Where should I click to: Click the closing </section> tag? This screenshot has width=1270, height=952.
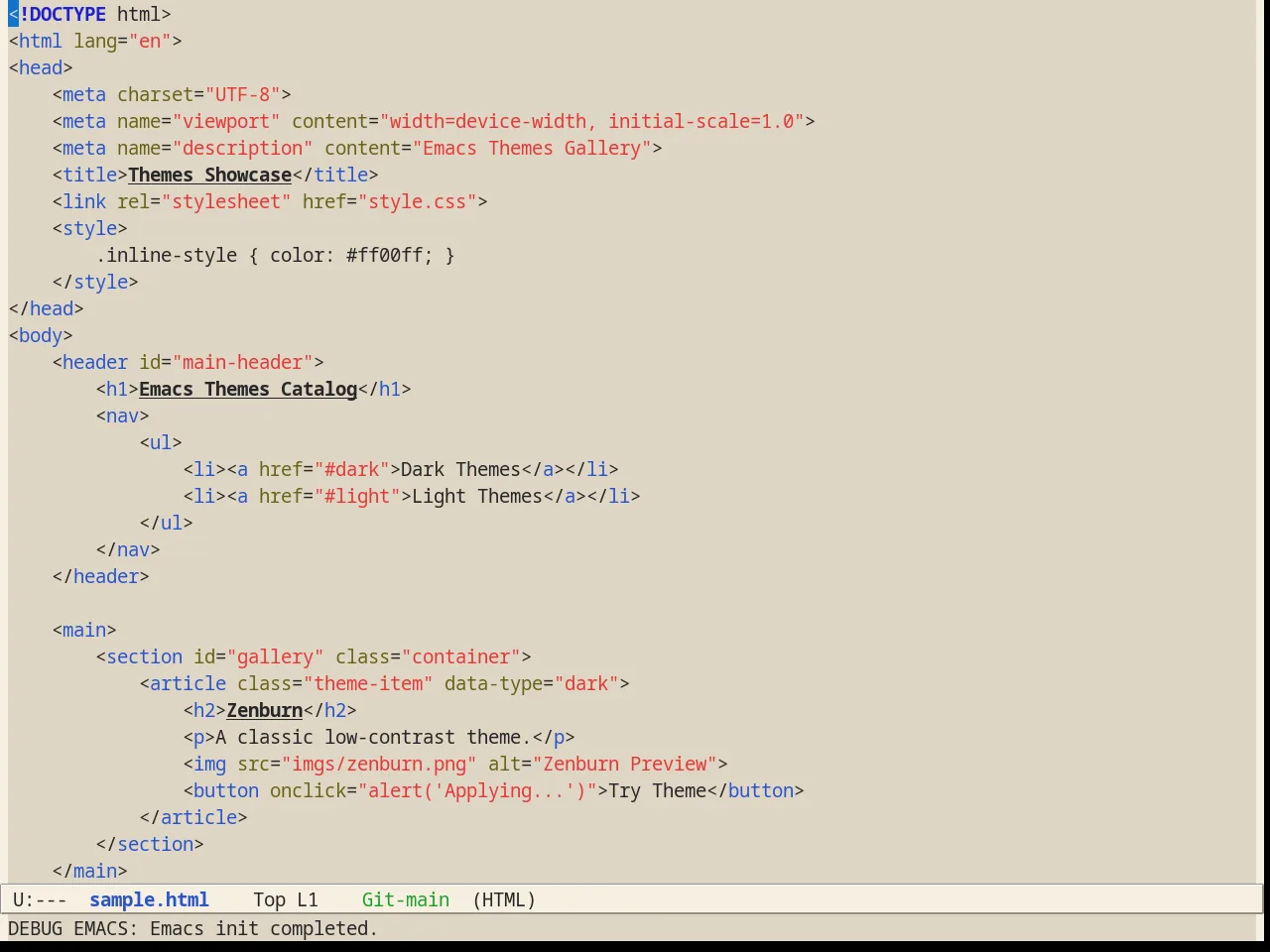[150, 844]
